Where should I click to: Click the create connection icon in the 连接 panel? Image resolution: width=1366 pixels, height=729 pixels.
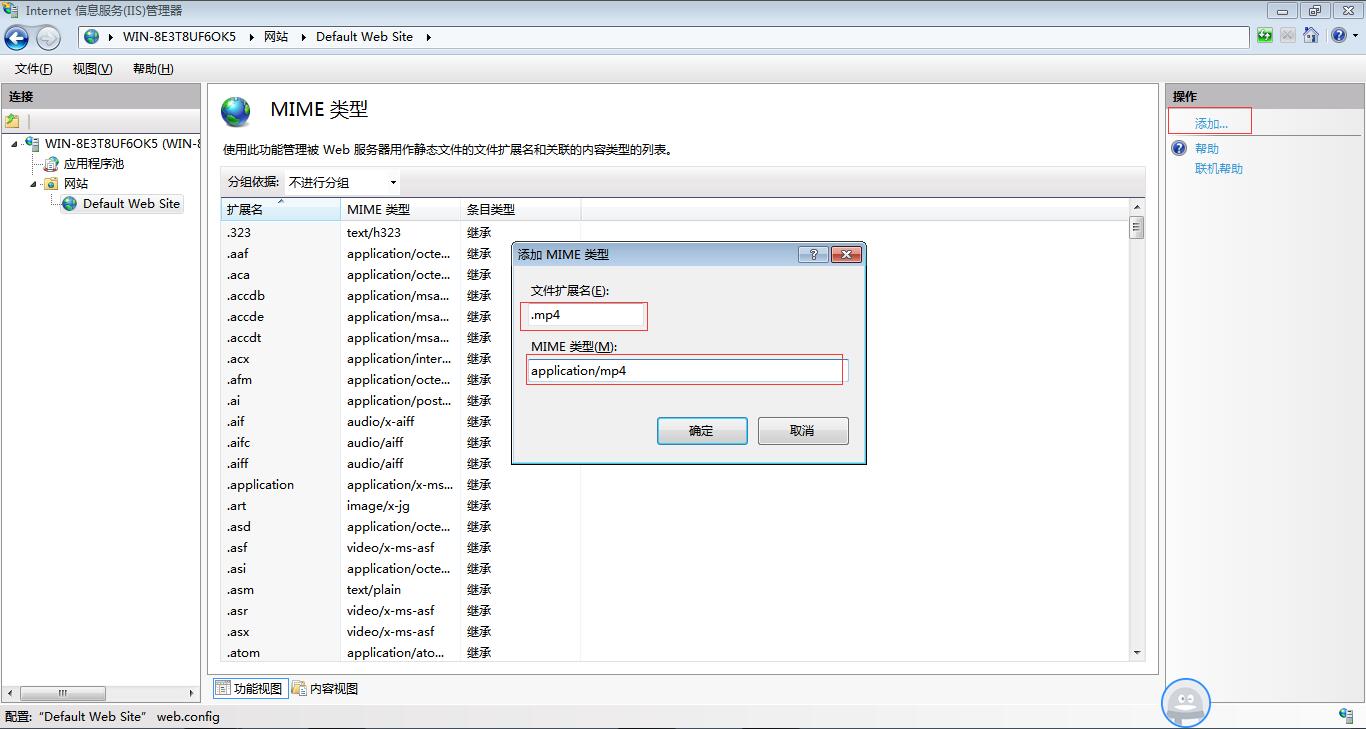[13, 120]
